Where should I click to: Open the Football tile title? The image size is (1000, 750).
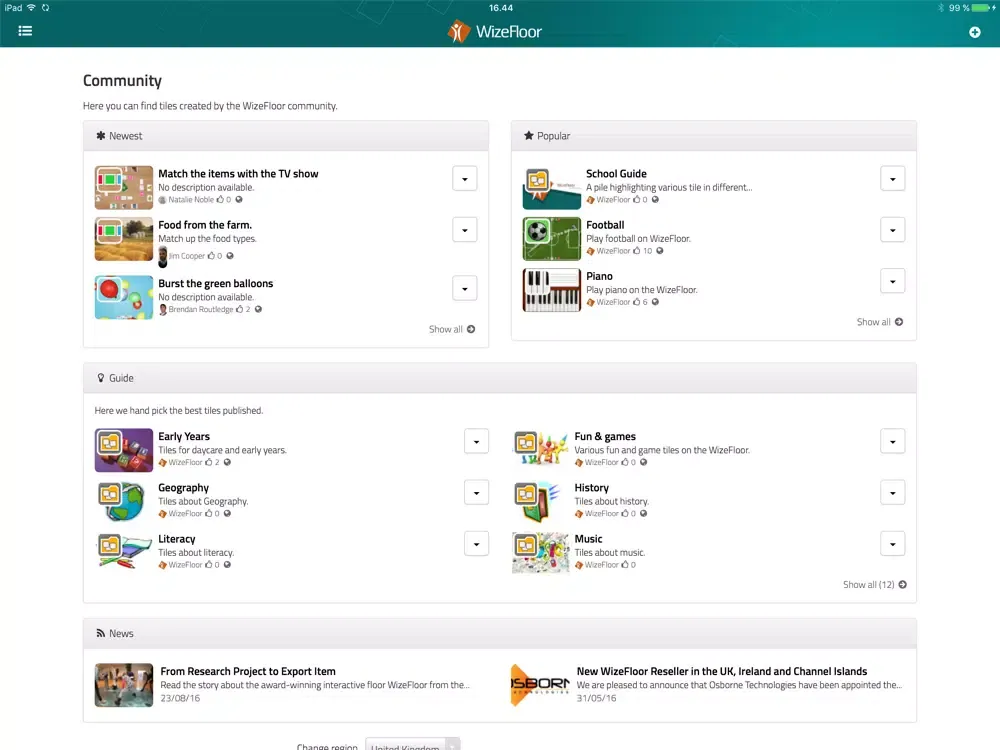click(605, 225)
